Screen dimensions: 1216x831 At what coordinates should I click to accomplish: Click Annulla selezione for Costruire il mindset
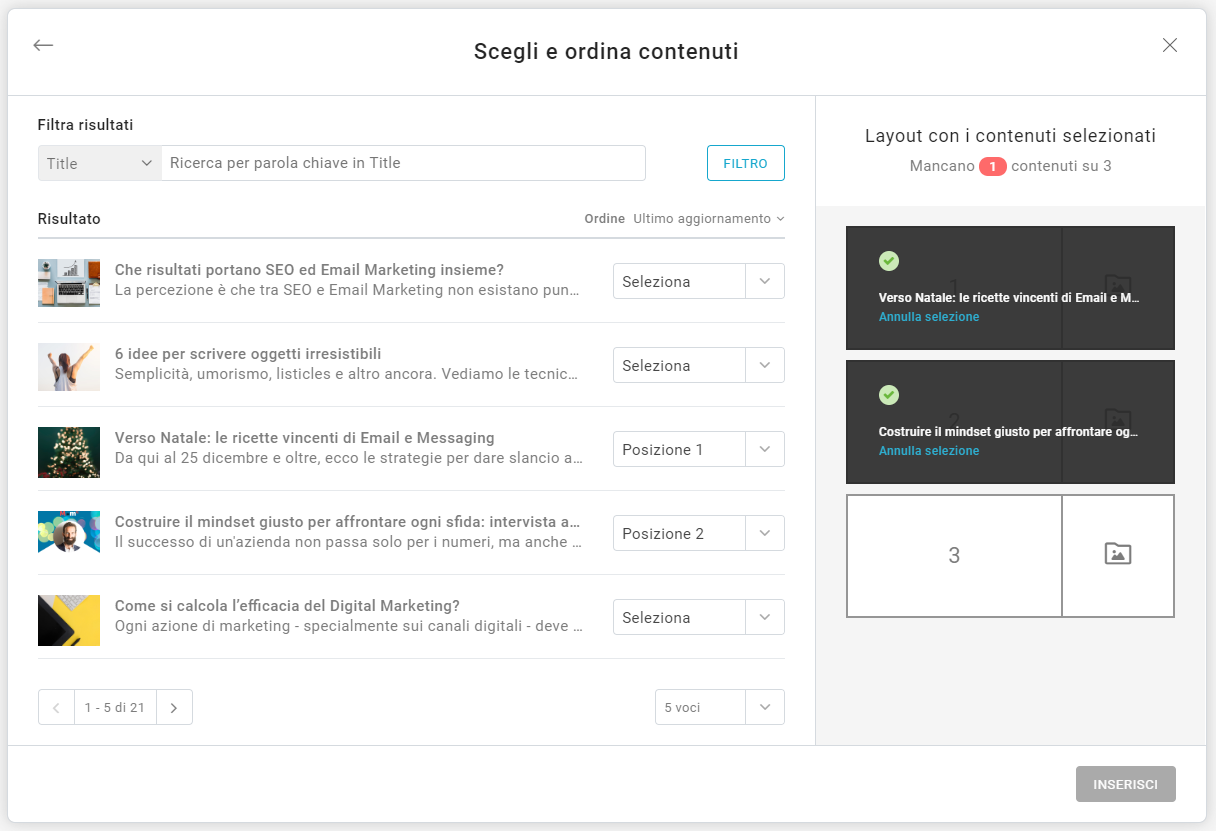(929, 451)
